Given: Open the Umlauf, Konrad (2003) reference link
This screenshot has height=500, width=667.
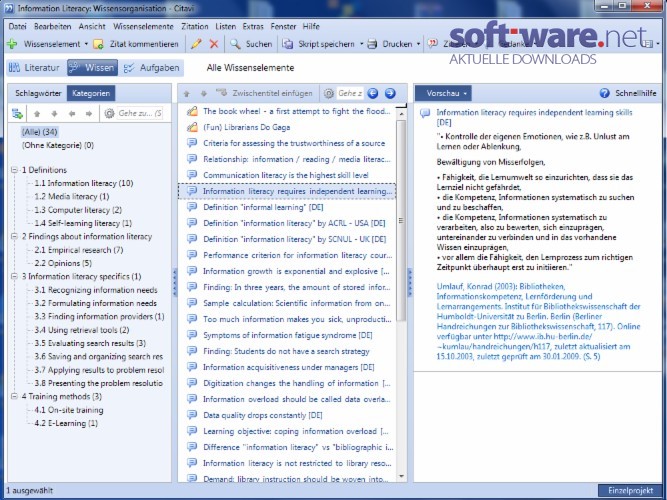Looking at the screenshot, I should point(538,321).
